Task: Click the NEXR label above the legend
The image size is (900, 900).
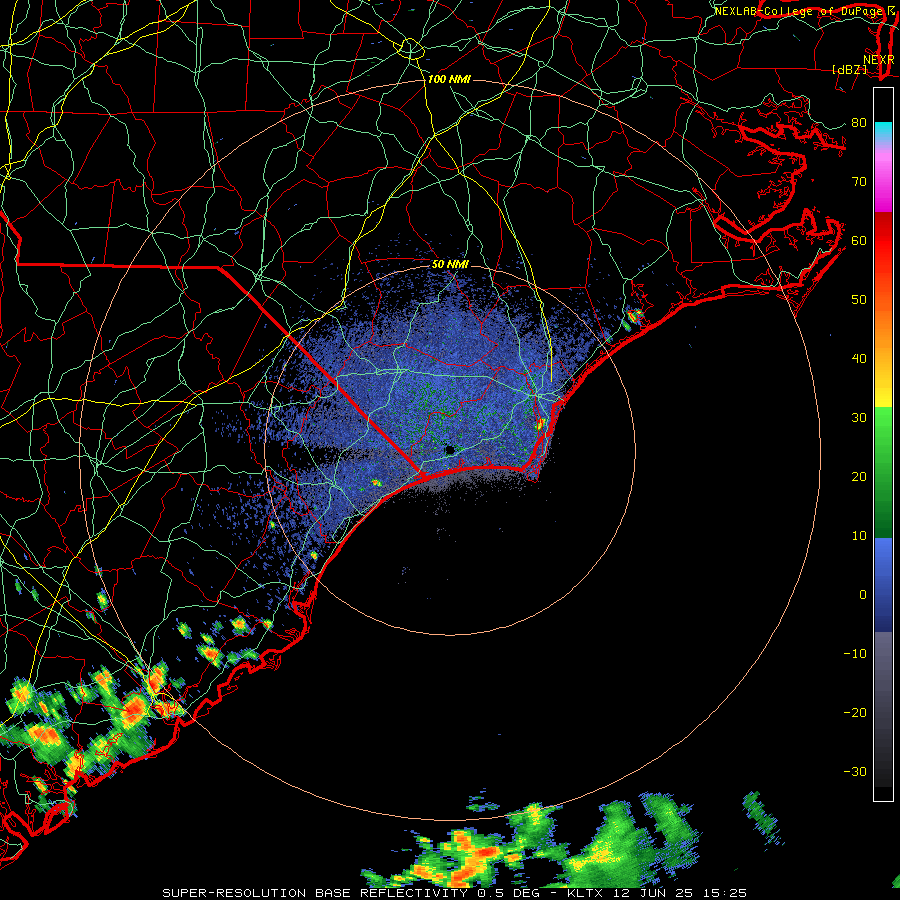Action: 878,59
